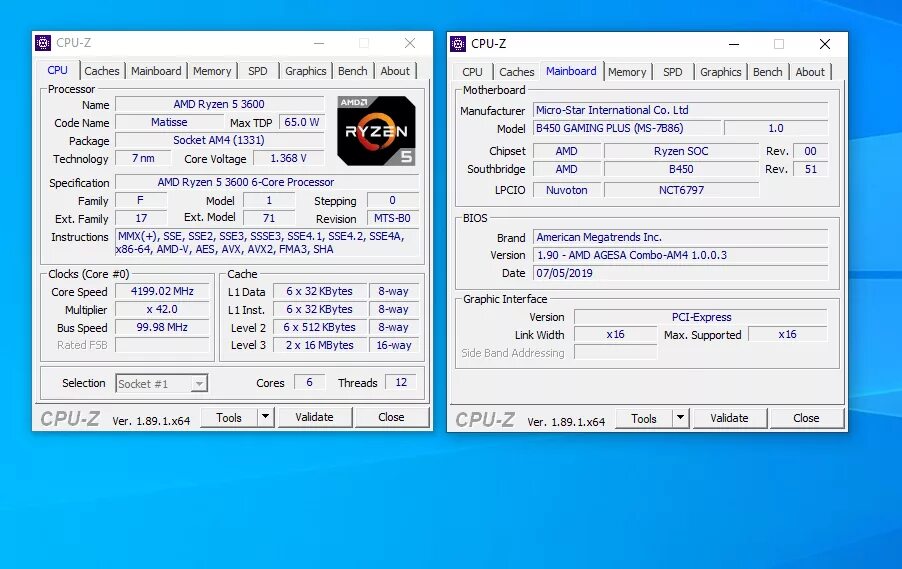
Task: Click Tools button in left window
Action: [229, 417]
